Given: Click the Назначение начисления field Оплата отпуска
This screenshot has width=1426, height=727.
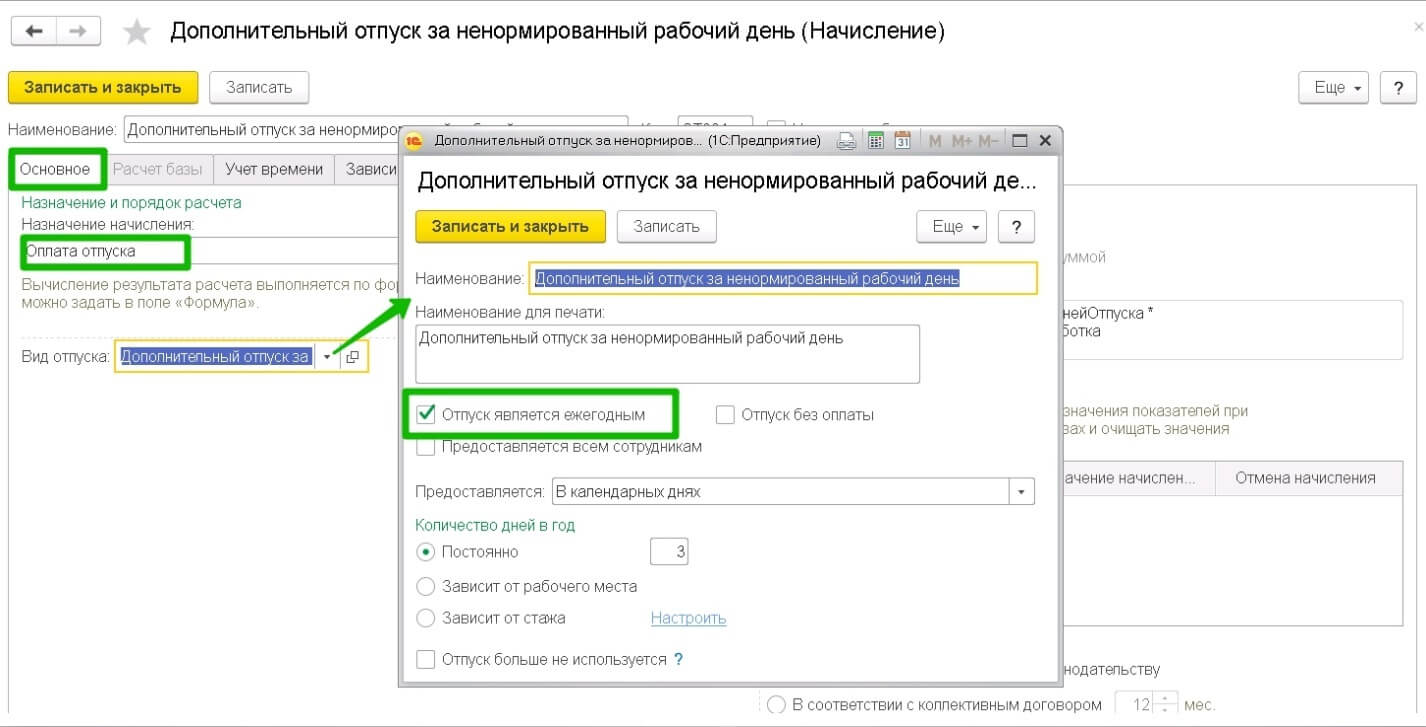Looking at the screenshot, I should (210, 251).
